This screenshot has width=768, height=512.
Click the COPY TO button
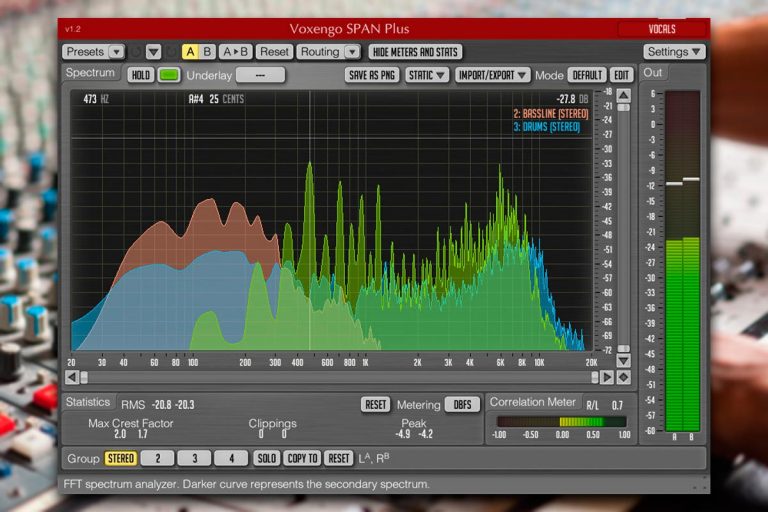pyautogui.click(x=302, y=459)
